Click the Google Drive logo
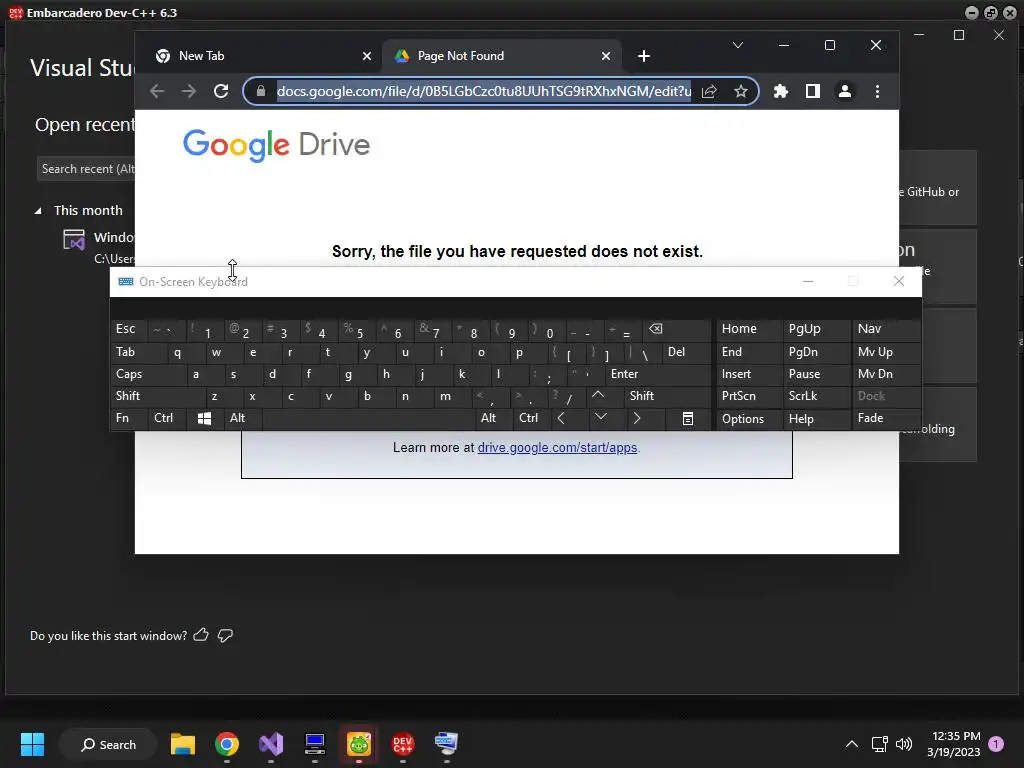Image resolution: width=1024 pixels, height=768 pixels. coord(276,144)
